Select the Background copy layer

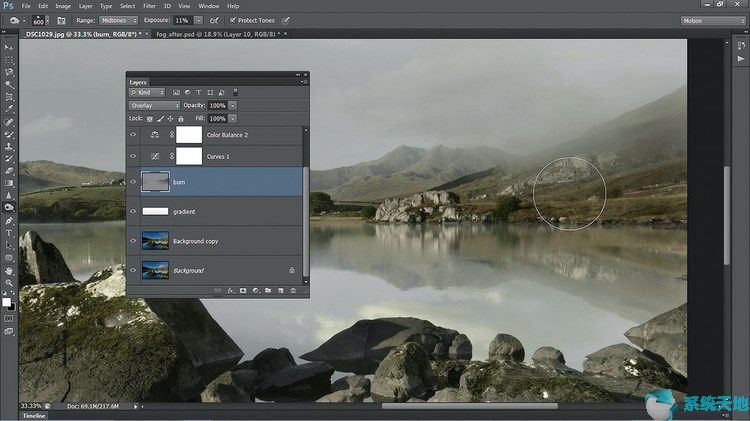(x=221, y=241)
